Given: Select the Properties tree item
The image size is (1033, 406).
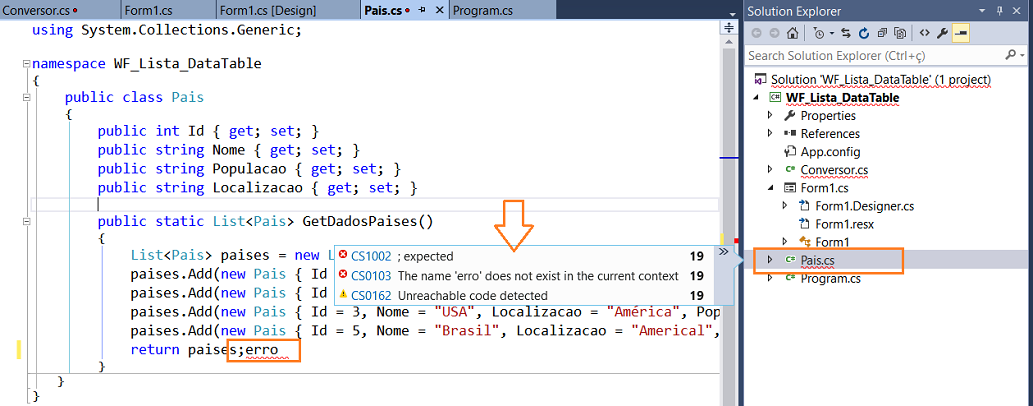Looking at the screenshot, I should 828,115.
